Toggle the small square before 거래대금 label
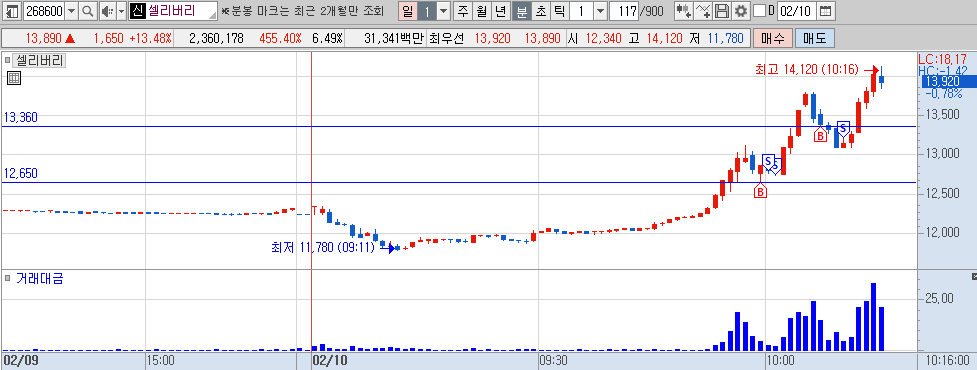Image resolution: width=977 pixels, height=370 pixels. tap(7, 277)
